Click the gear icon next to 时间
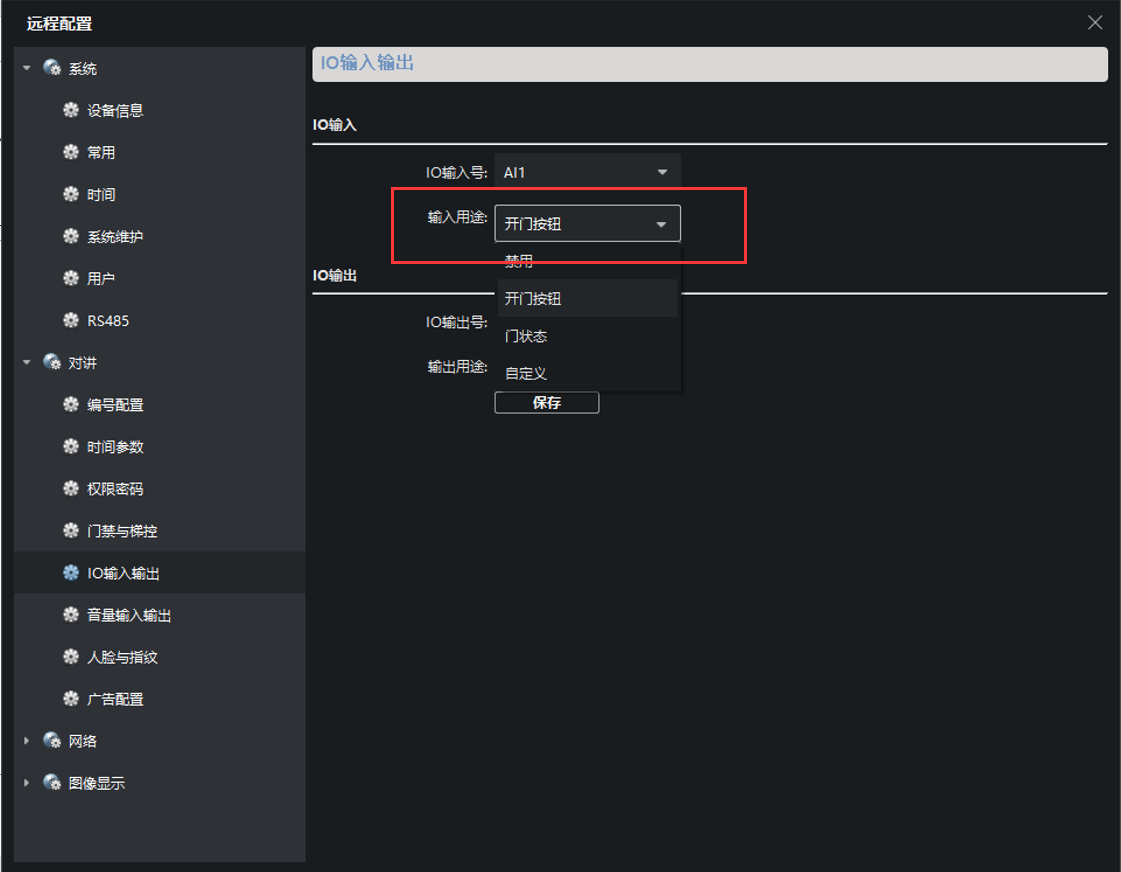 click(71, 195)
